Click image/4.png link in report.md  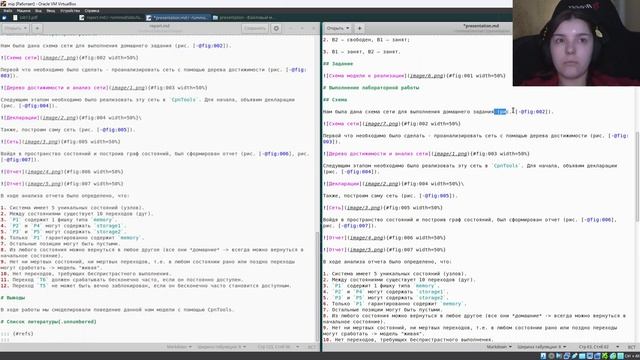coord(44,172)
